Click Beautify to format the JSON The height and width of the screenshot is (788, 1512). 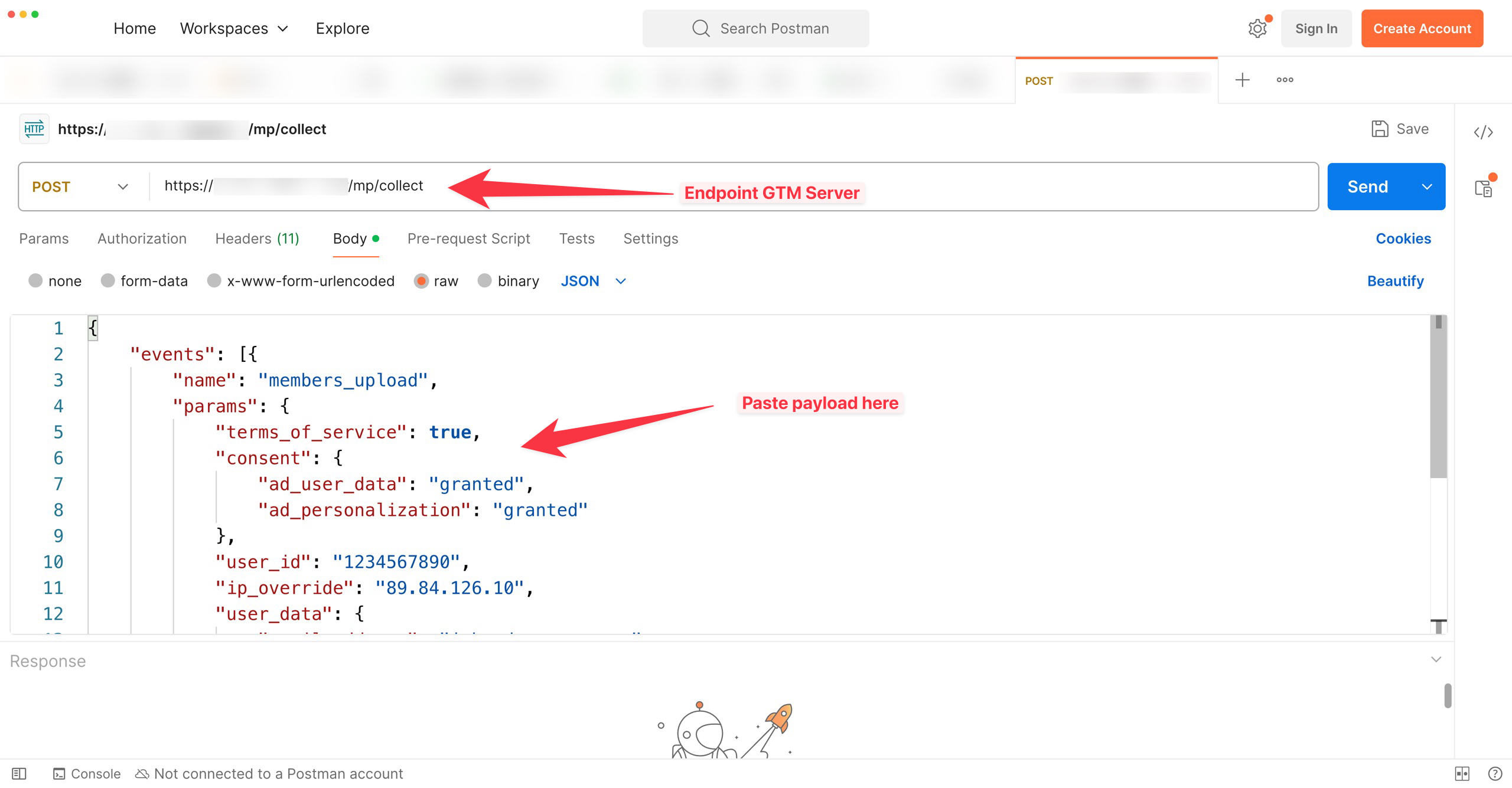1395,281
